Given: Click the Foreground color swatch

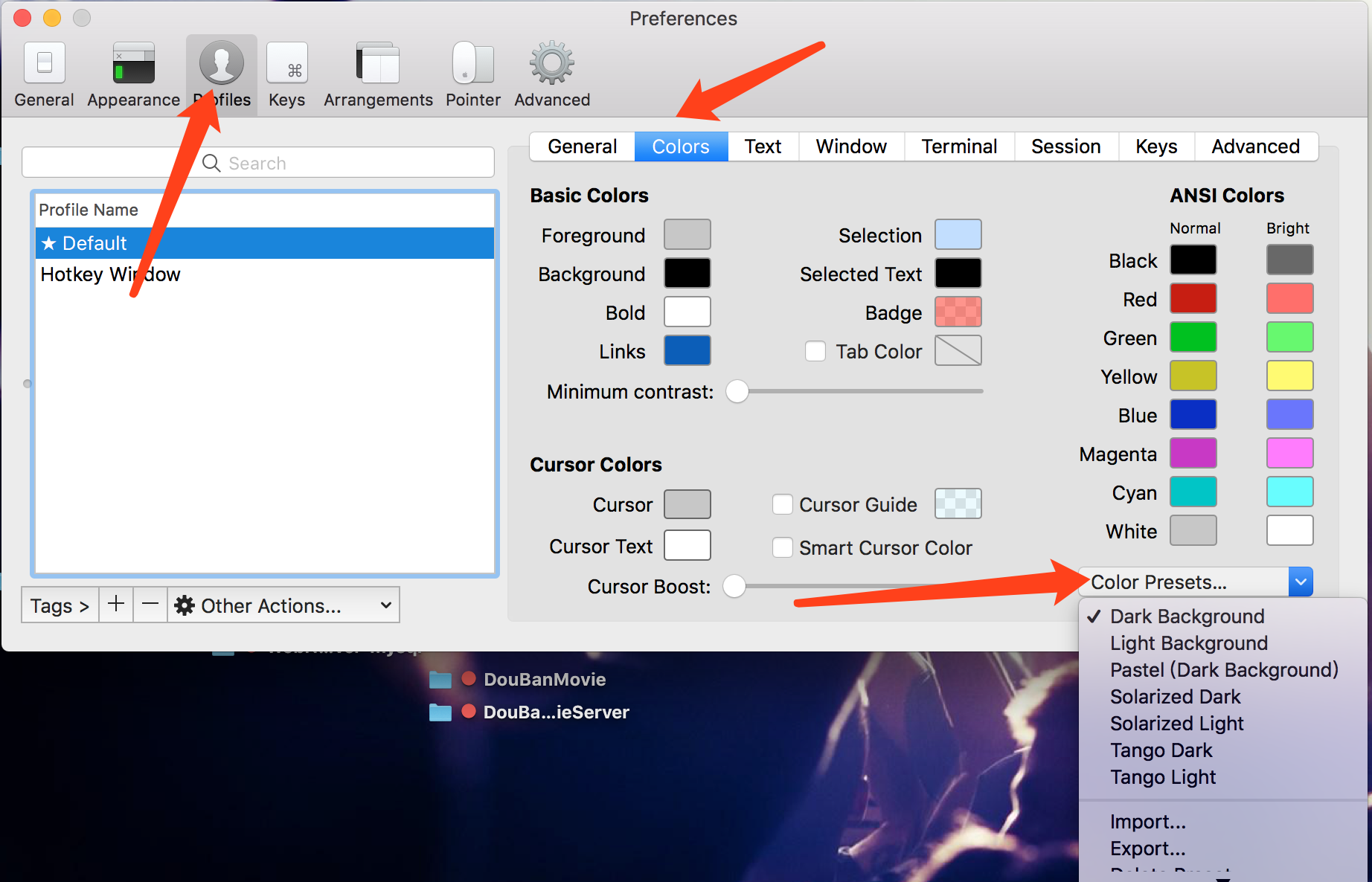Looking at the screenshot, I should point(687,235).
